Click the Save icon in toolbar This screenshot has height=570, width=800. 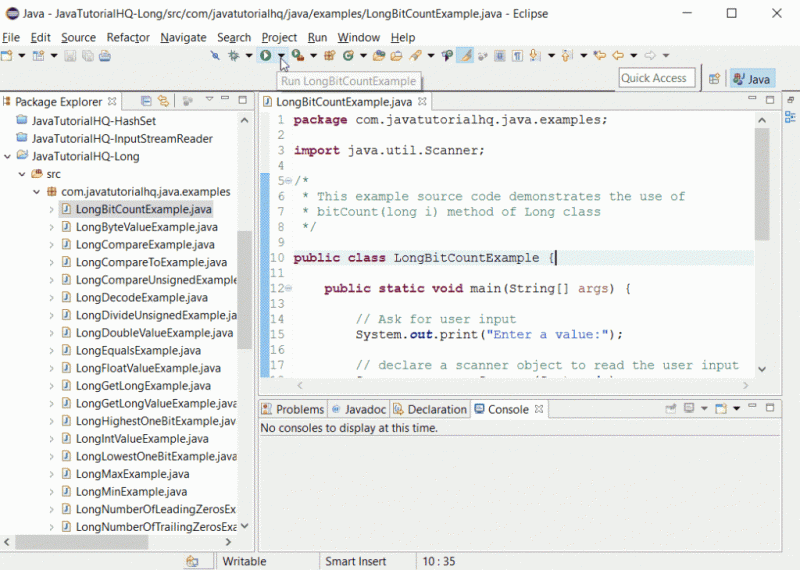click(70, 56)
